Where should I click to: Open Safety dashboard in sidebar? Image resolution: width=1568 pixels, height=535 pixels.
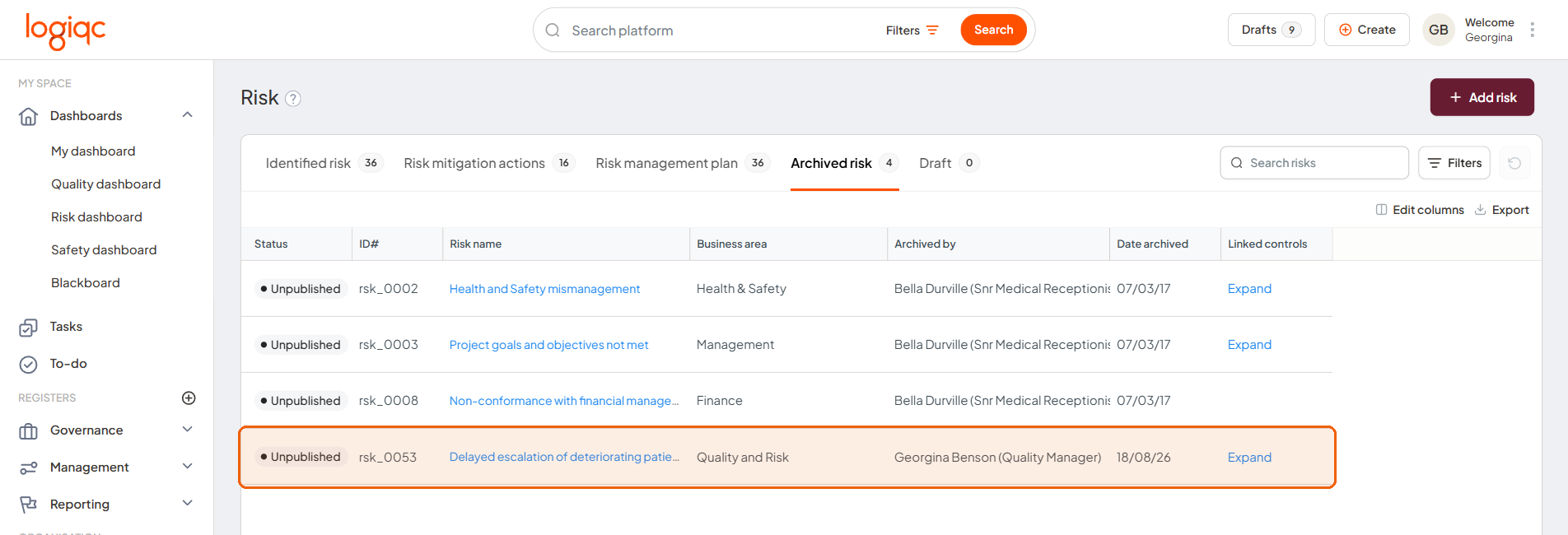(x=104, y=250)
